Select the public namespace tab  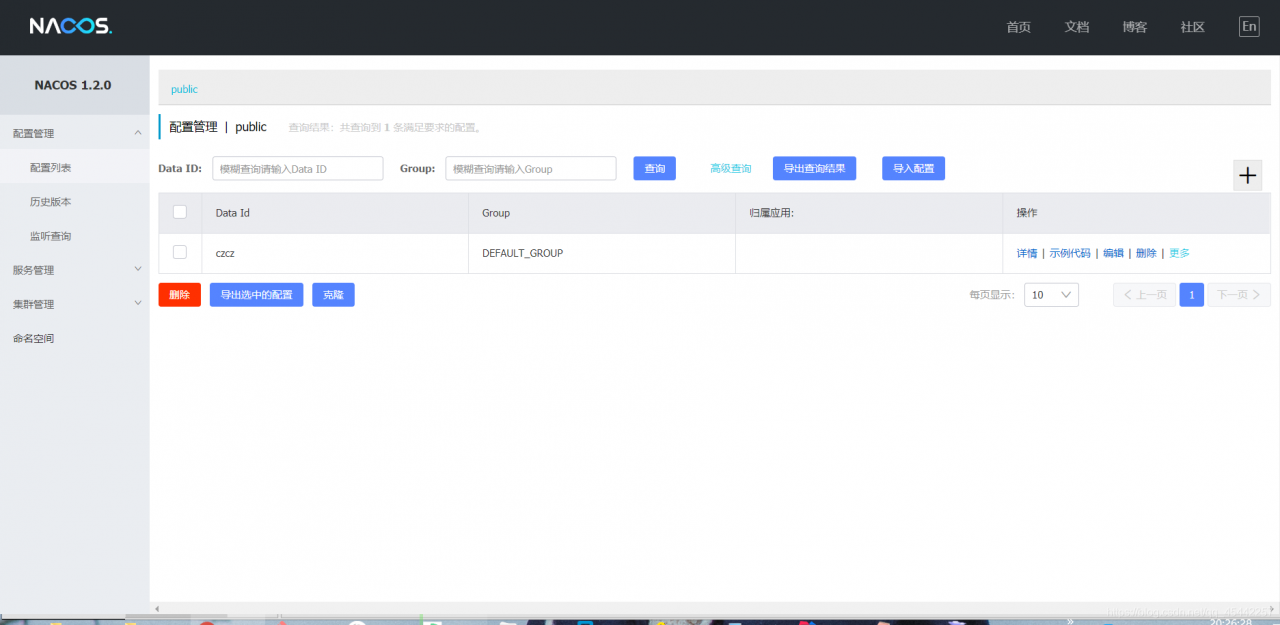tap(184, 89)
